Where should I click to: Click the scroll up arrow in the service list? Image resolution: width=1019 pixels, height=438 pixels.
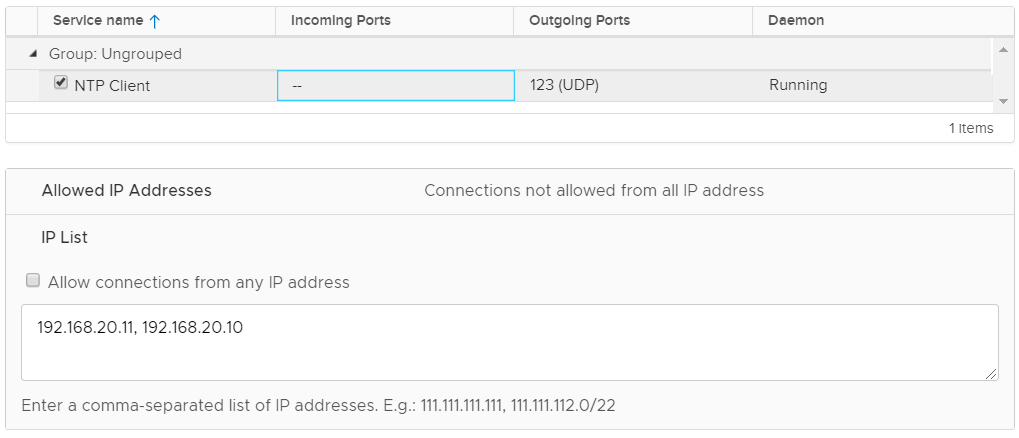coord(1003,48)
